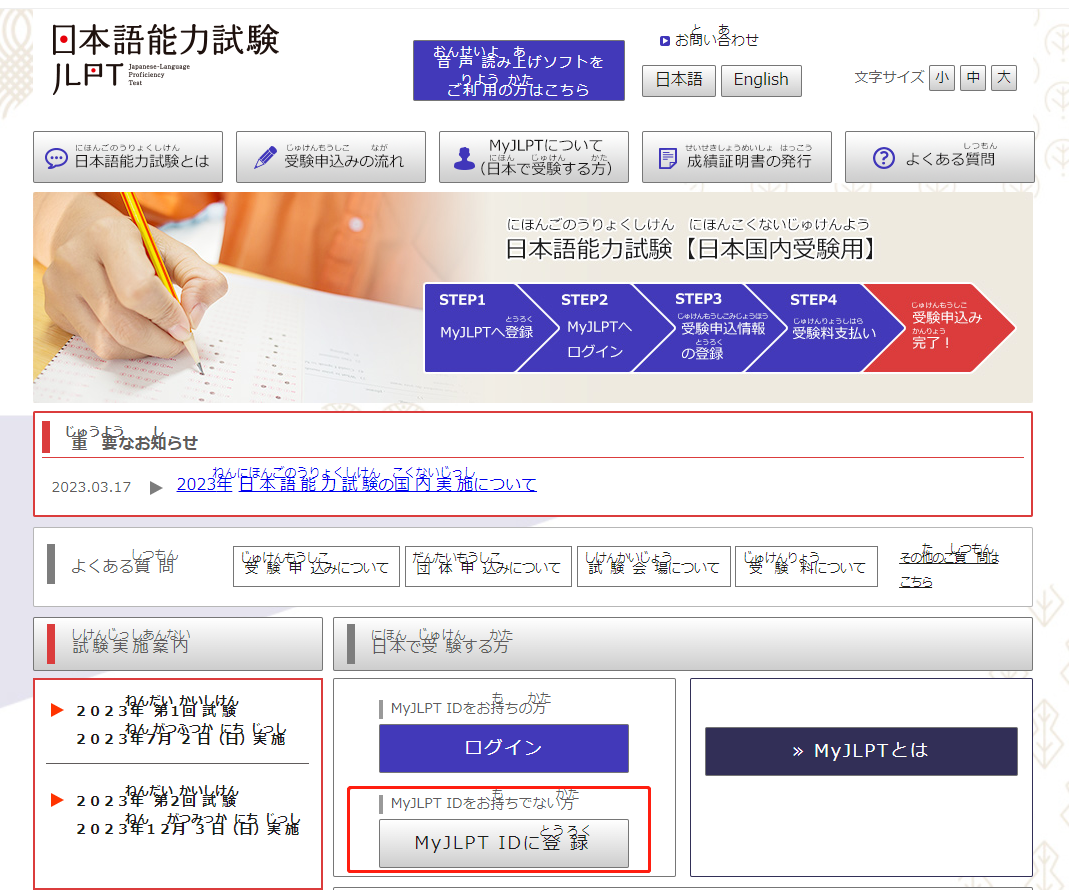
Task: Click the gray triangle next to 2023.03.17
Action: point(156,487)
